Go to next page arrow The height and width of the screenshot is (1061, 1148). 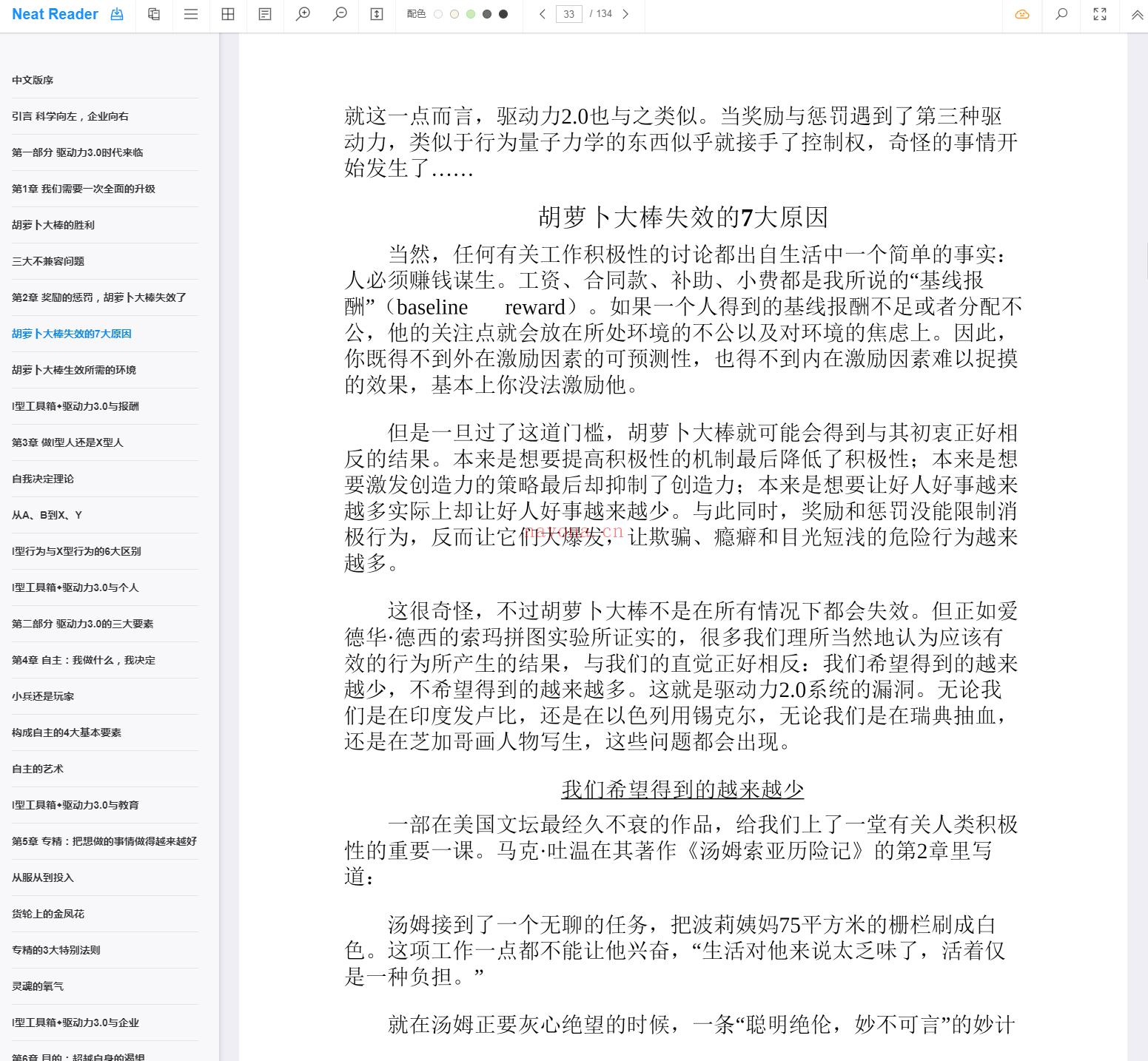625,14
